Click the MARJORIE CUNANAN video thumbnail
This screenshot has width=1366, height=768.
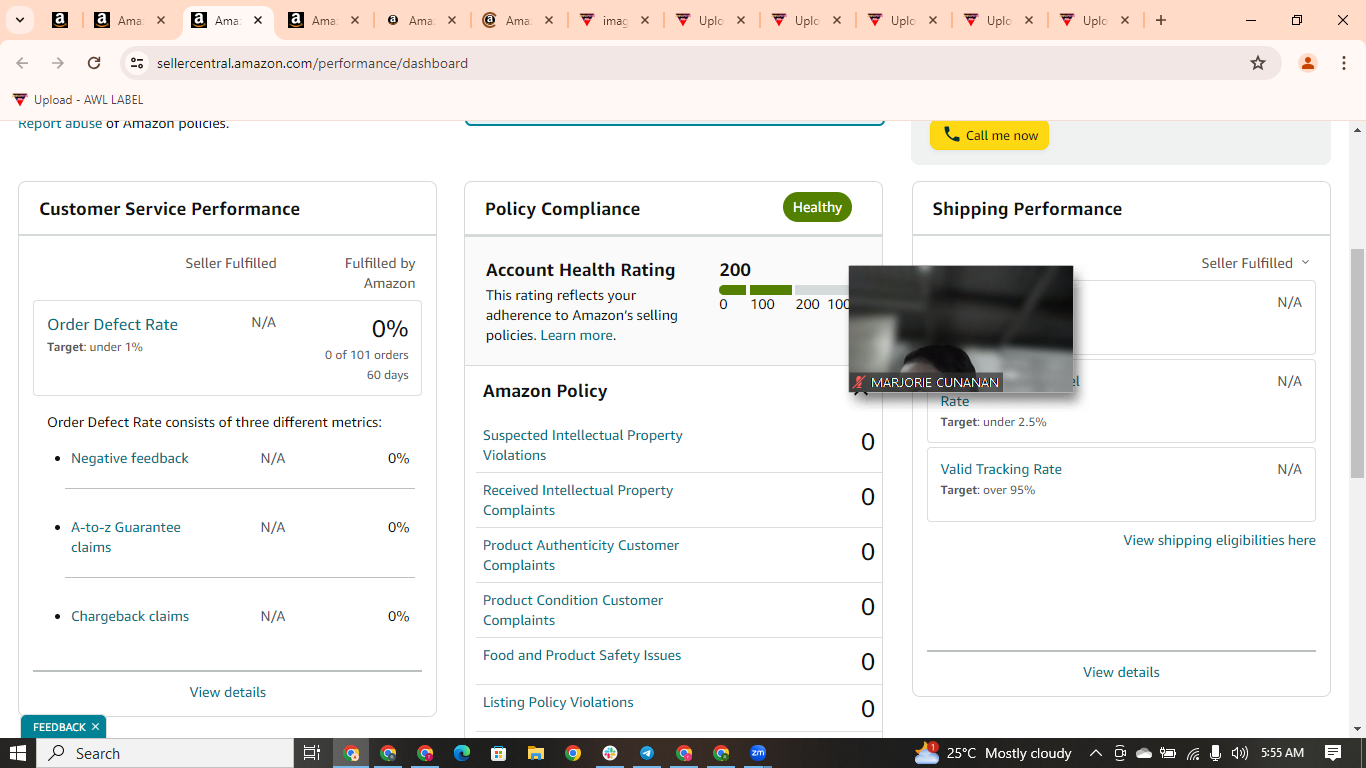(961, 329)
